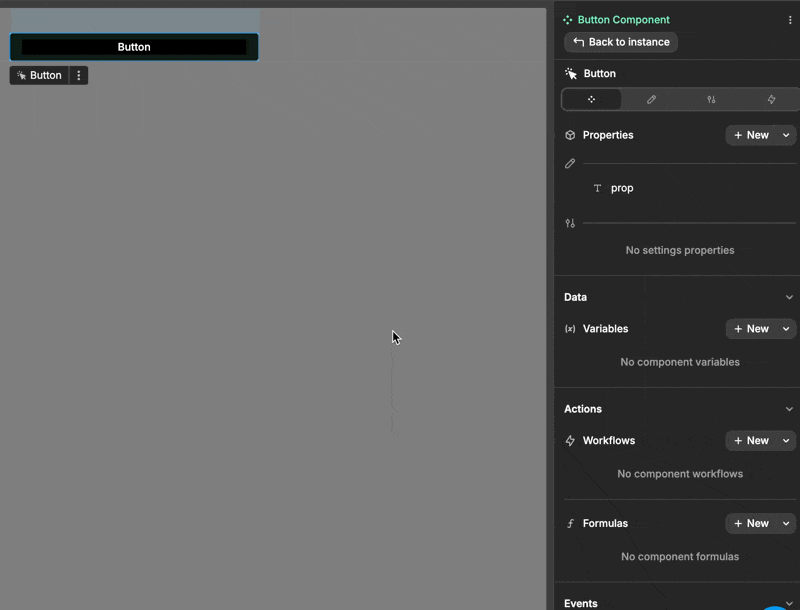Click the sliders icon above No settings properties
800x610 pixels.
click(570, 223)
